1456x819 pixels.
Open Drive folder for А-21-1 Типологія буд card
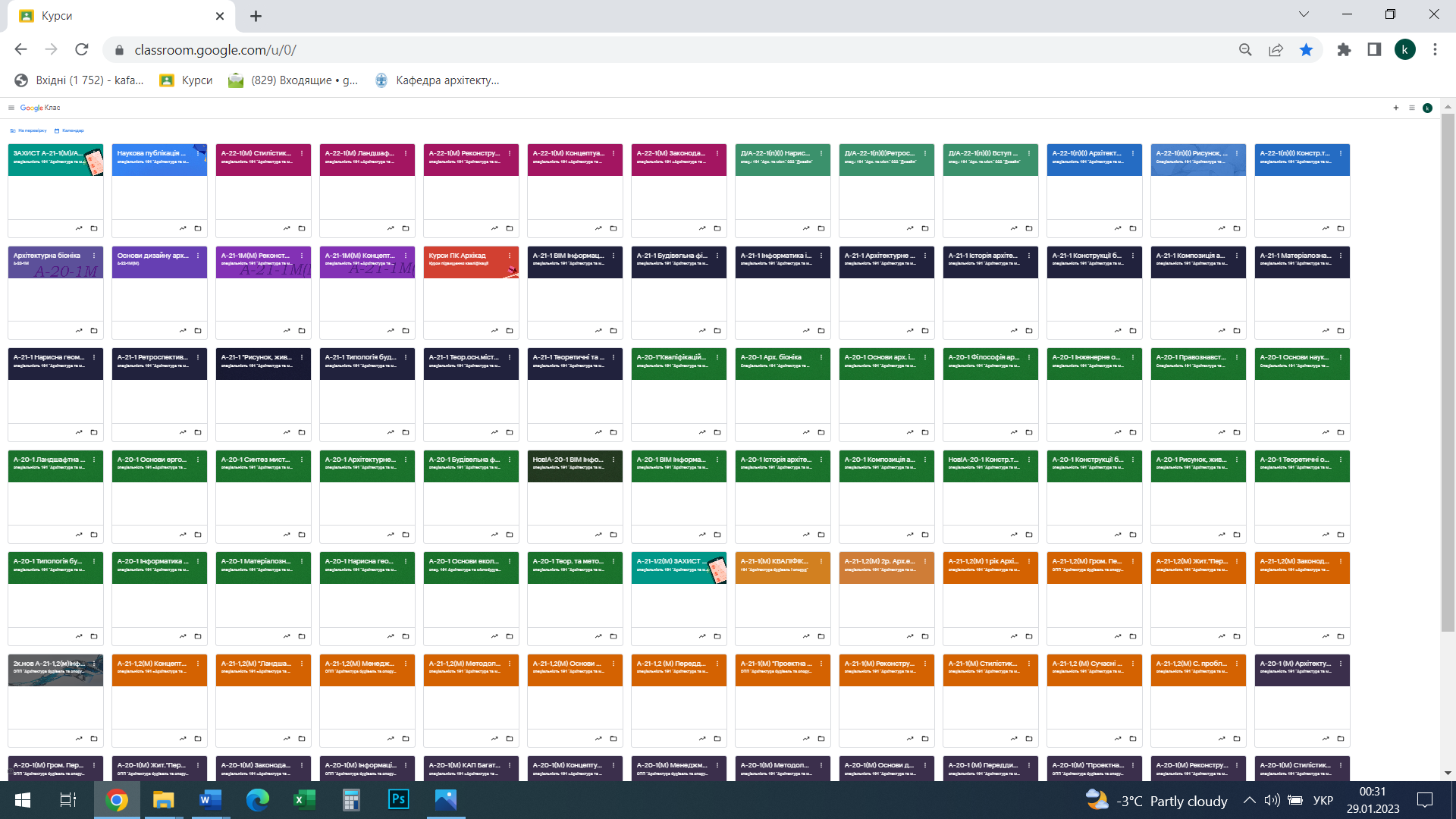pos(406,432)
